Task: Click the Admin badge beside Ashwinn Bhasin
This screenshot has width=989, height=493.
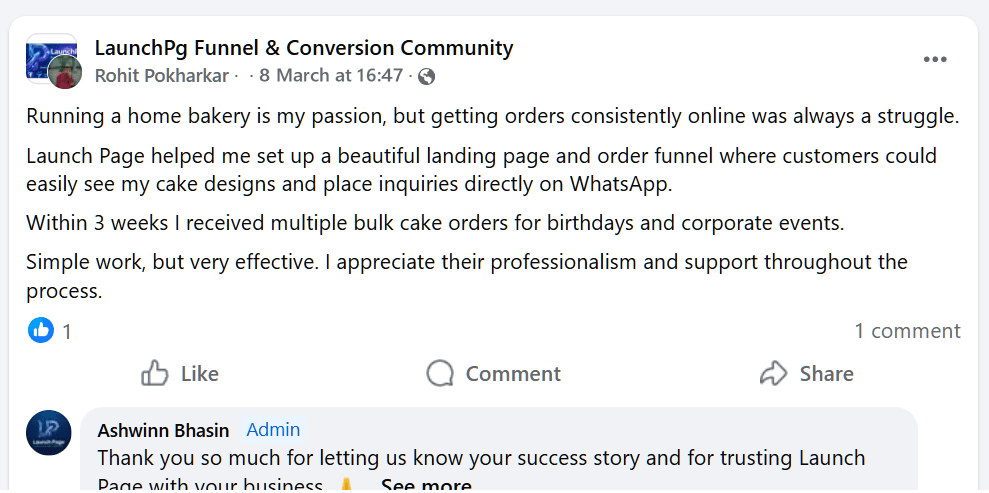Action: point(273,430)
